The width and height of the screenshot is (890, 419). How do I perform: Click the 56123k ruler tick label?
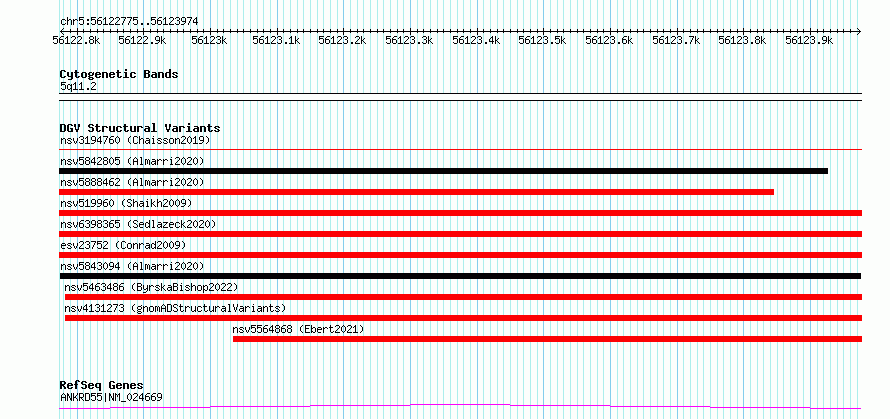[209, 40]
